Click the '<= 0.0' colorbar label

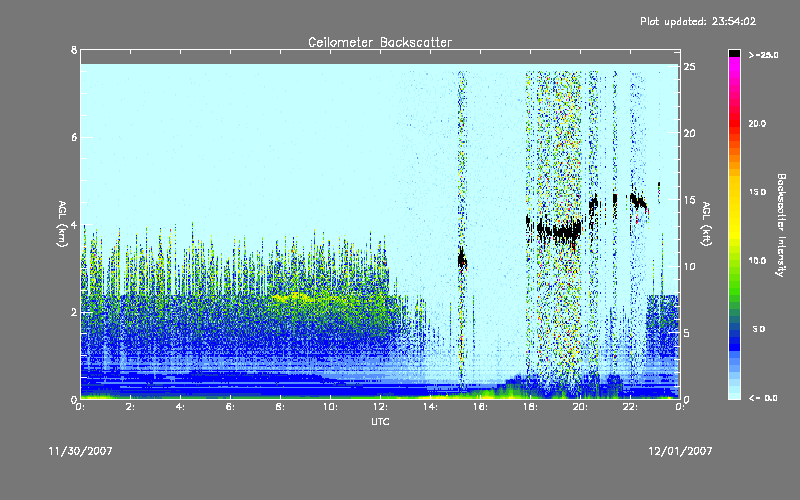[x=763, y=398]
